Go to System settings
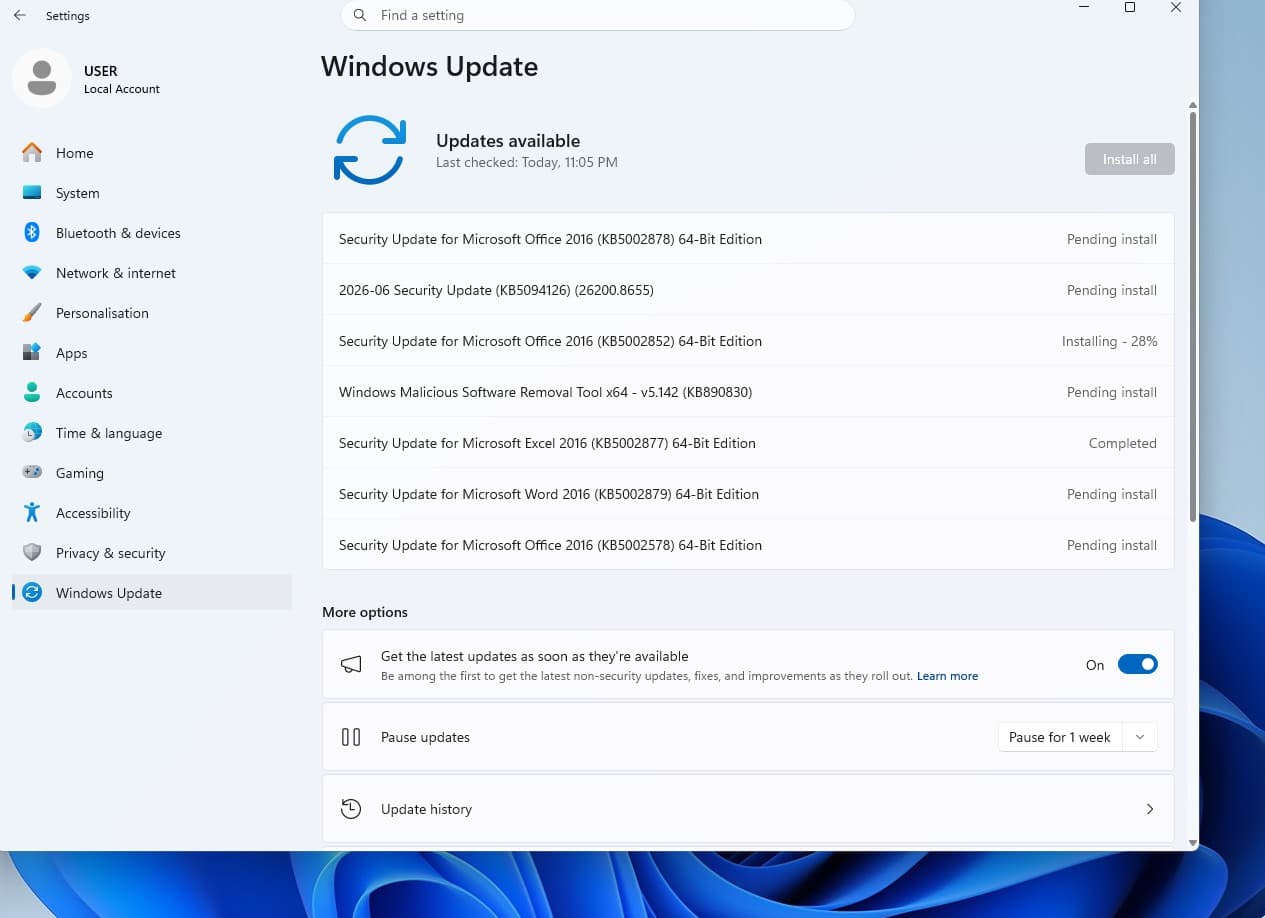 (152, 193)
